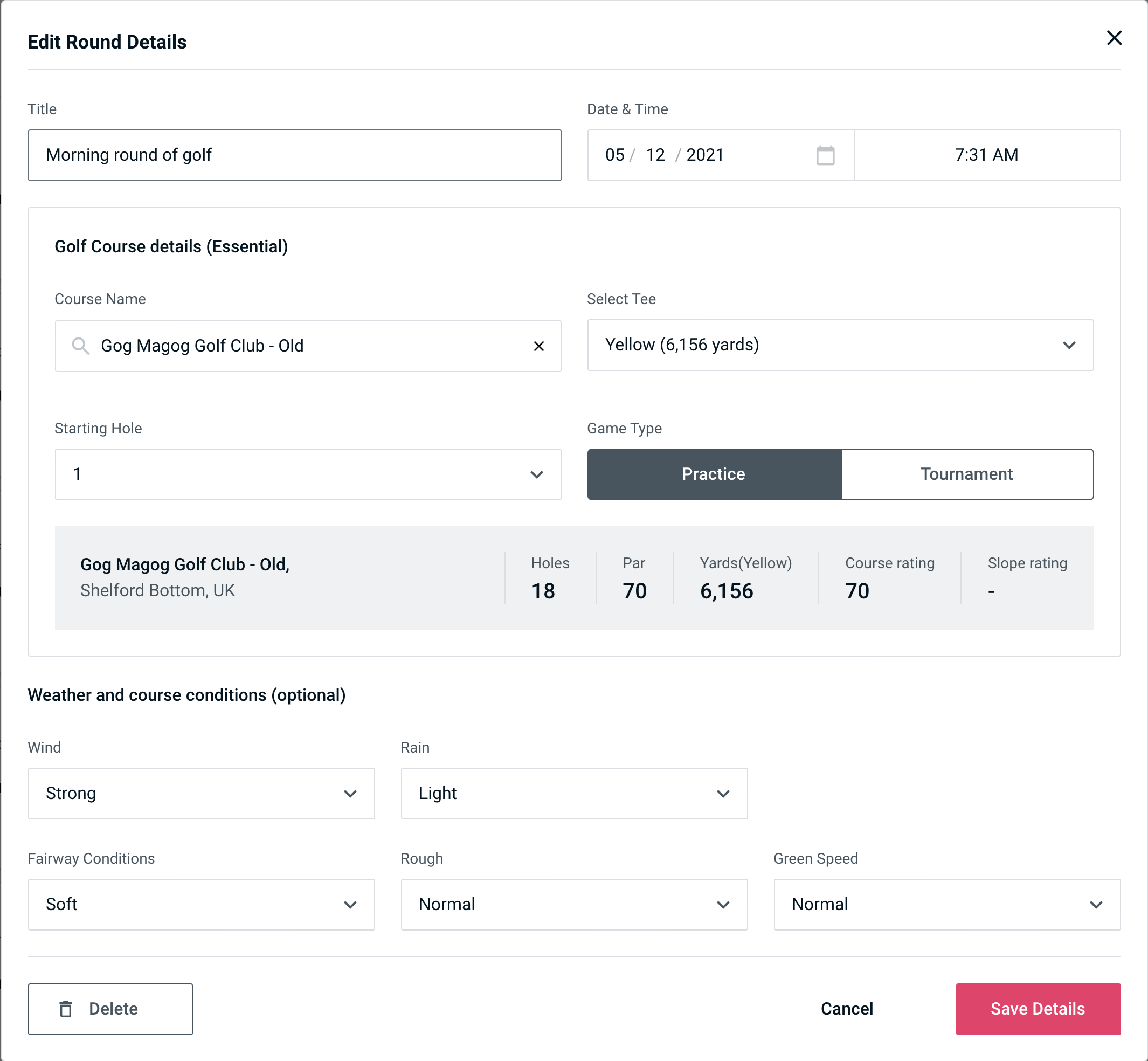Select the Rough dropdown options

[x=574, y=904]
